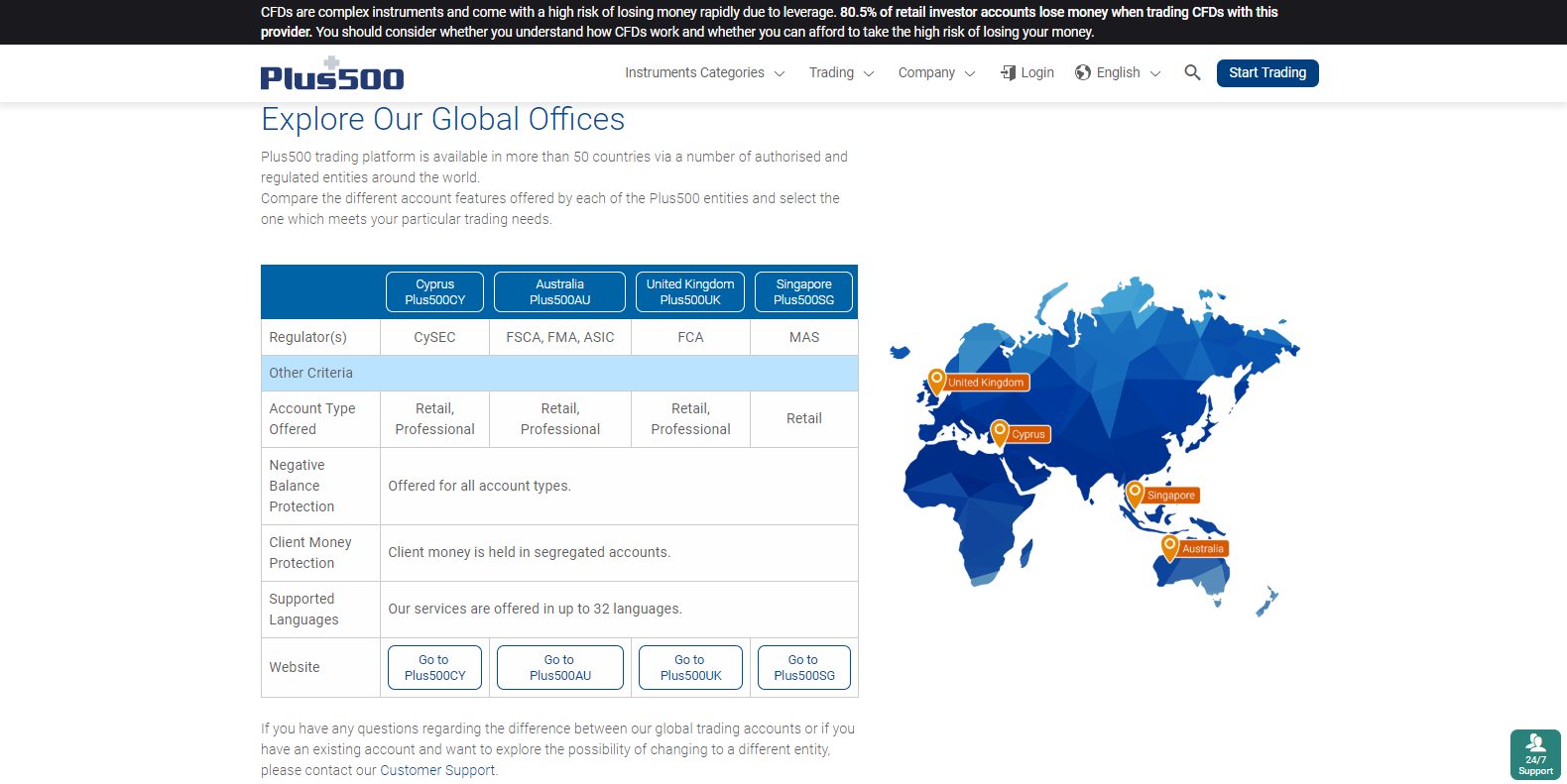
Task: Select the Singapore Plus500SG header button
Action: [803, 291]
